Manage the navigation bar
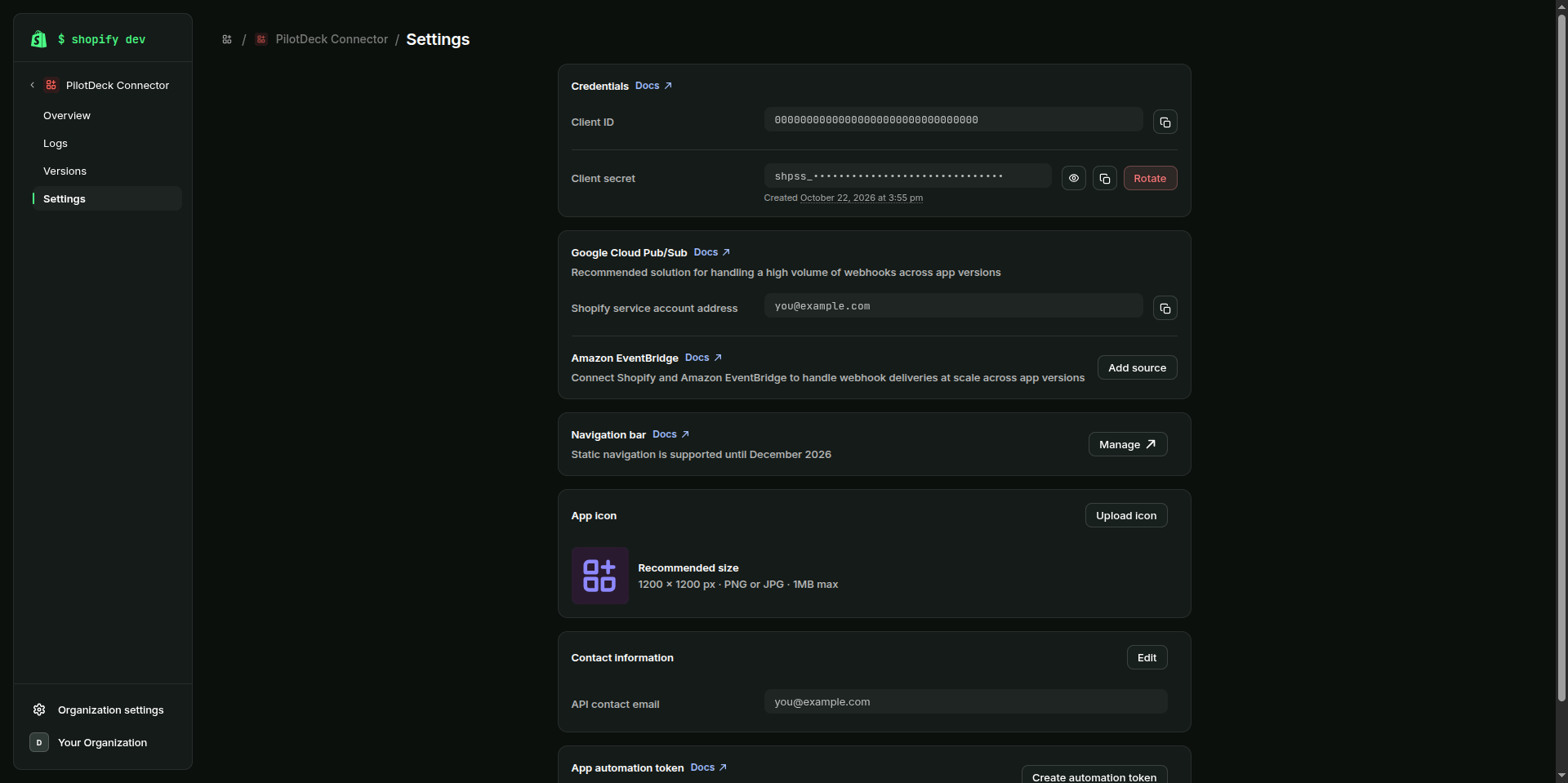The image size is (1568, 783). 1127,444
